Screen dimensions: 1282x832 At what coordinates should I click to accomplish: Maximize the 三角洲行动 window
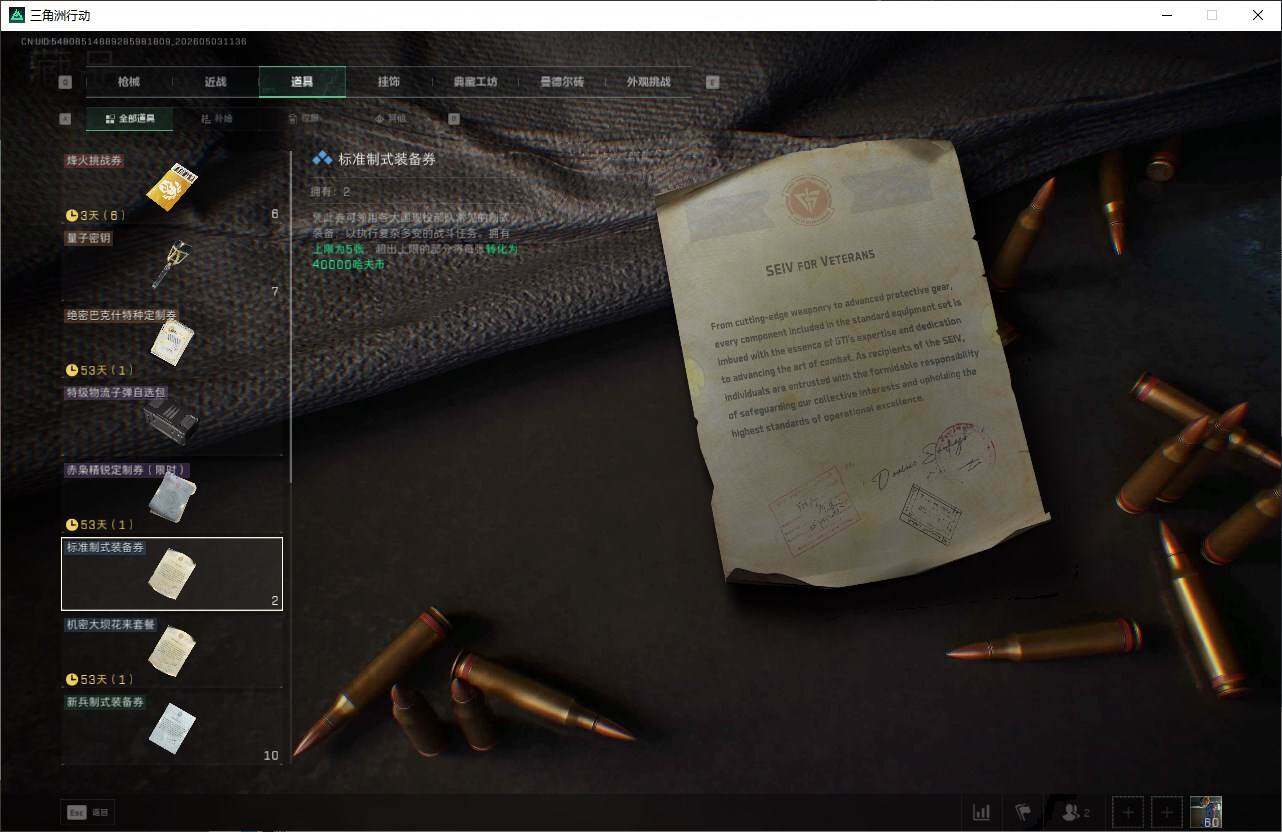point(1212,15)
